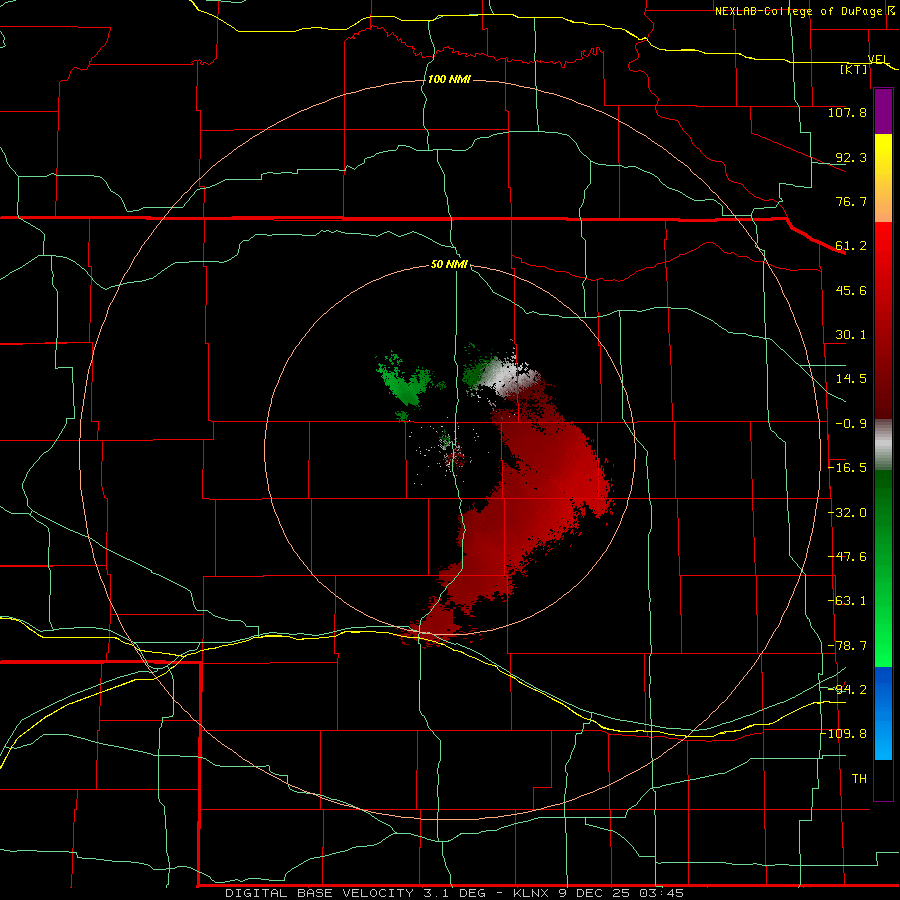Viewport: 900px width, 900px height.
Task: Click the -47.6 velocity scale value
Action: click(x=848, y=557)
